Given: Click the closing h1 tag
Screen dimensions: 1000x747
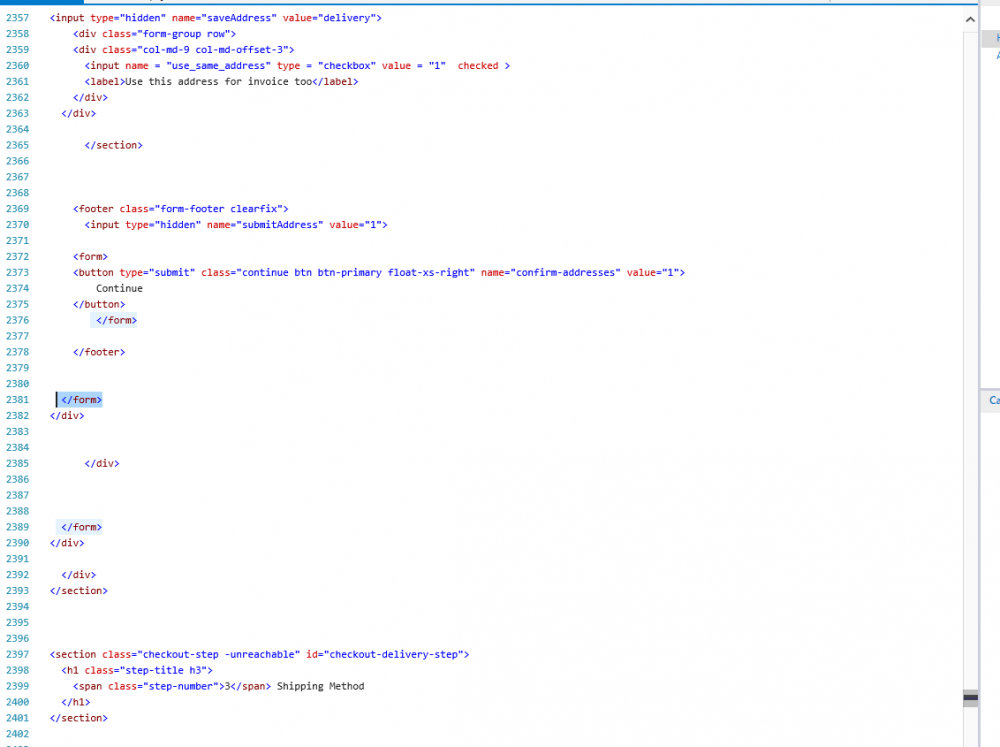Looking at the screenshot, I should pyautogui.click(x=76, y=703).
